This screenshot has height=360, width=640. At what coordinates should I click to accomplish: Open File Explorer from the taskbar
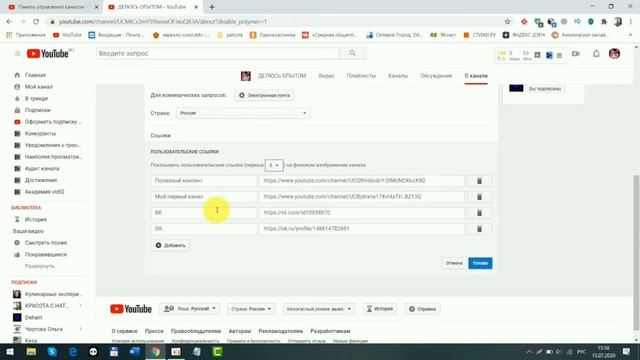[31, 352]
